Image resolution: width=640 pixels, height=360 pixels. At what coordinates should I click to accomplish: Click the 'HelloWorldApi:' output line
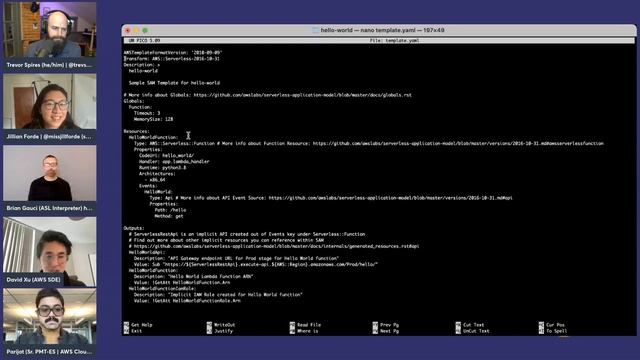click(x=147, y=252)
